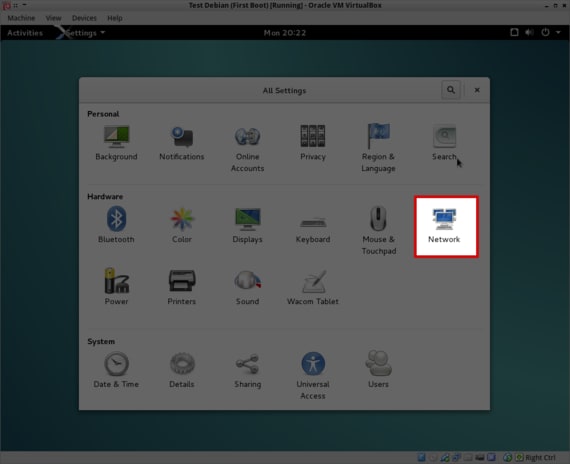Click the power icon in top bar
Screen dimensions: 570x464
545,32
